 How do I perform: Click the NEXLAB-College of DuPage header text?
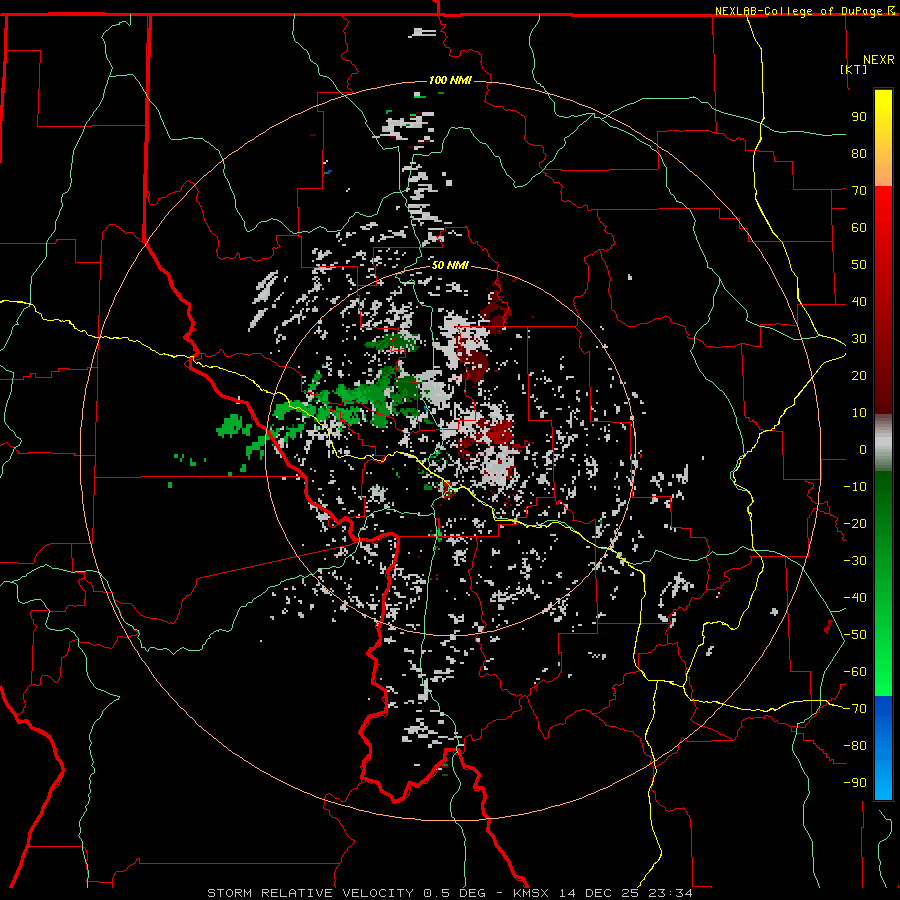(x=804, y=11)
